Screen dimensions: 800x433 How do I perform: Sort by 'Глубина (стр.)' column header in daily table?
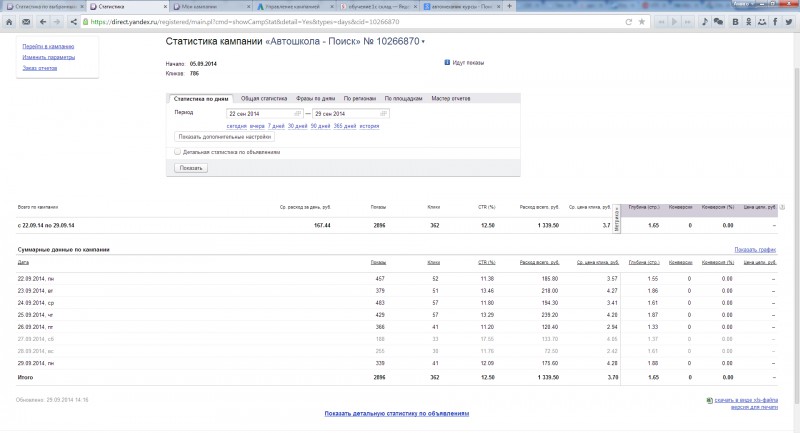(644, 262)
